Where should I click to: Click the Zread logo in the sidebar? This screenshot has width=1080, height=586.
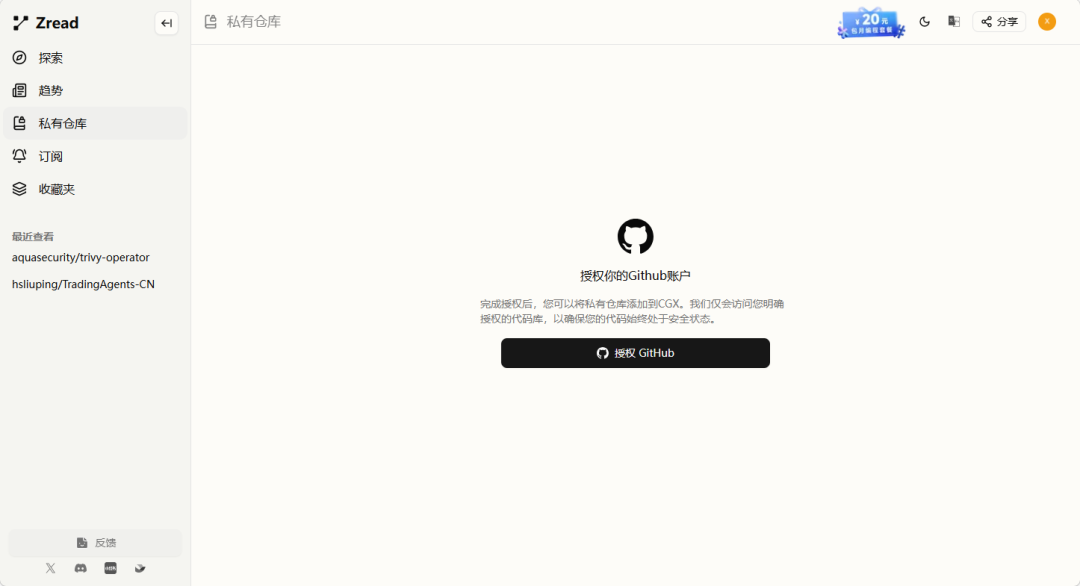(x=45, y=23)
